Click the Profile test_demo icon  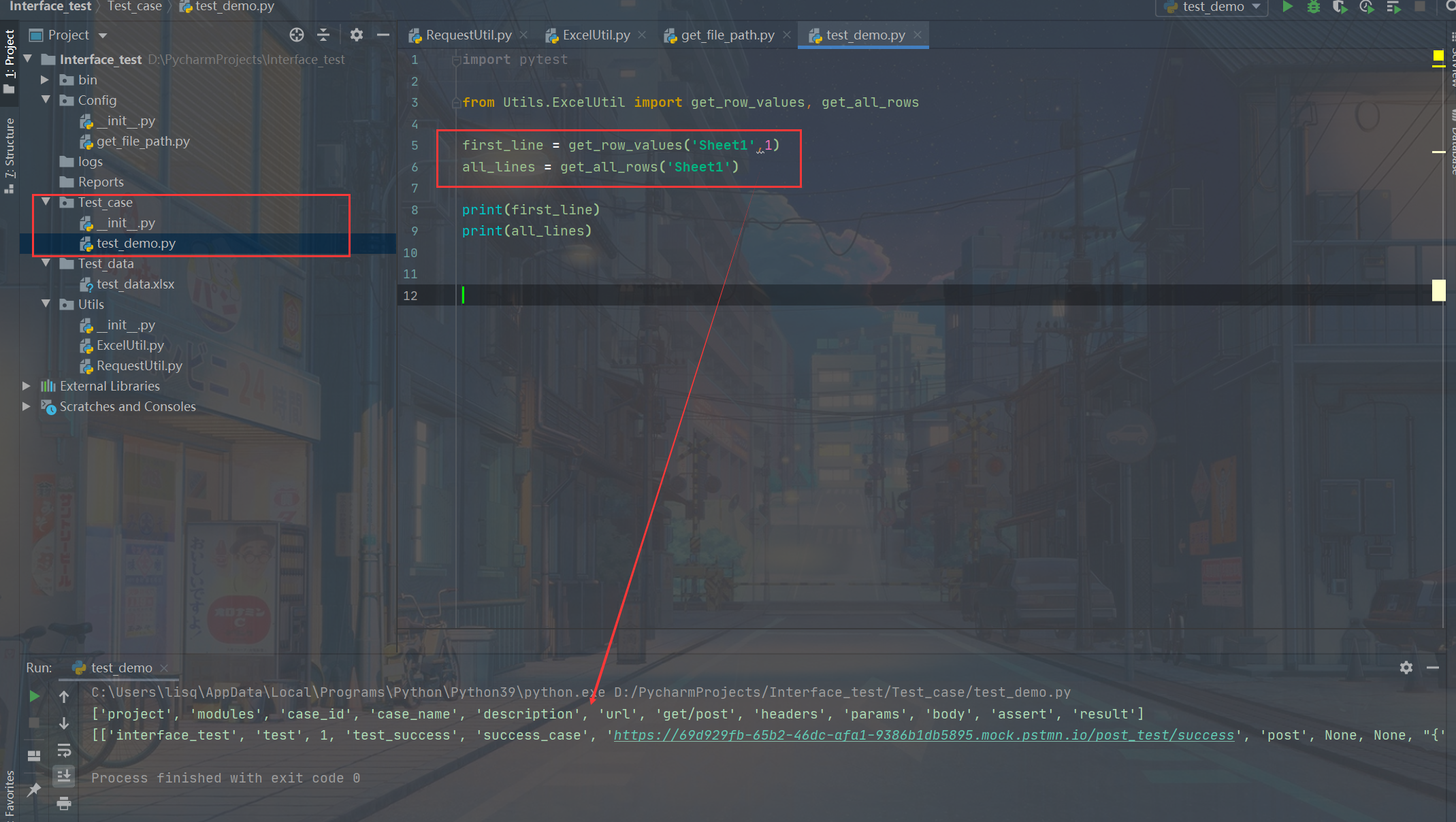point(1366,7)
